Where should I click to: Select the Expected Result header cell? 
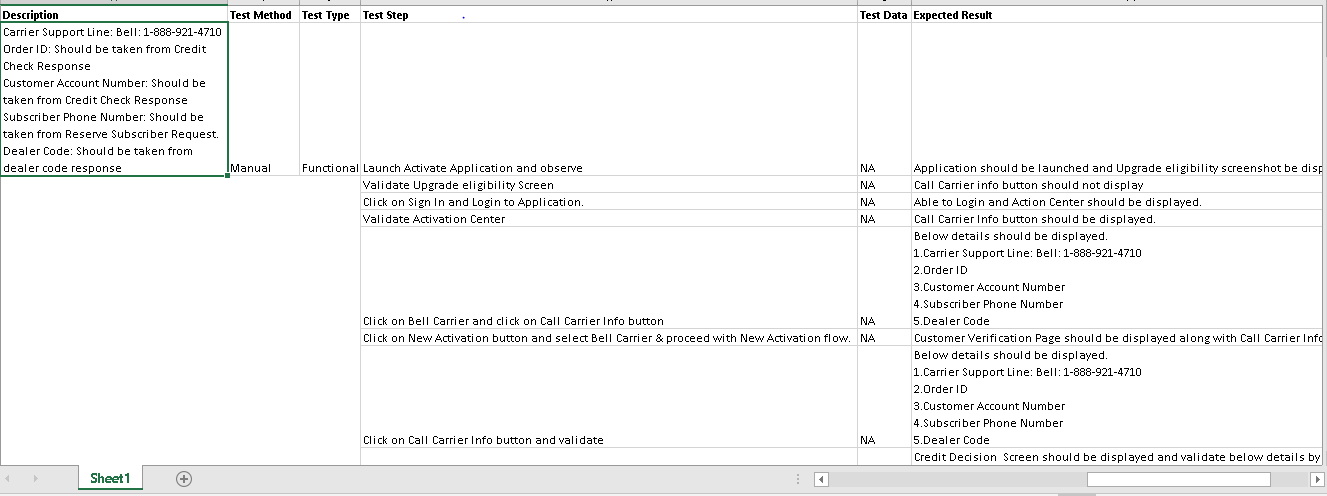1119,15
